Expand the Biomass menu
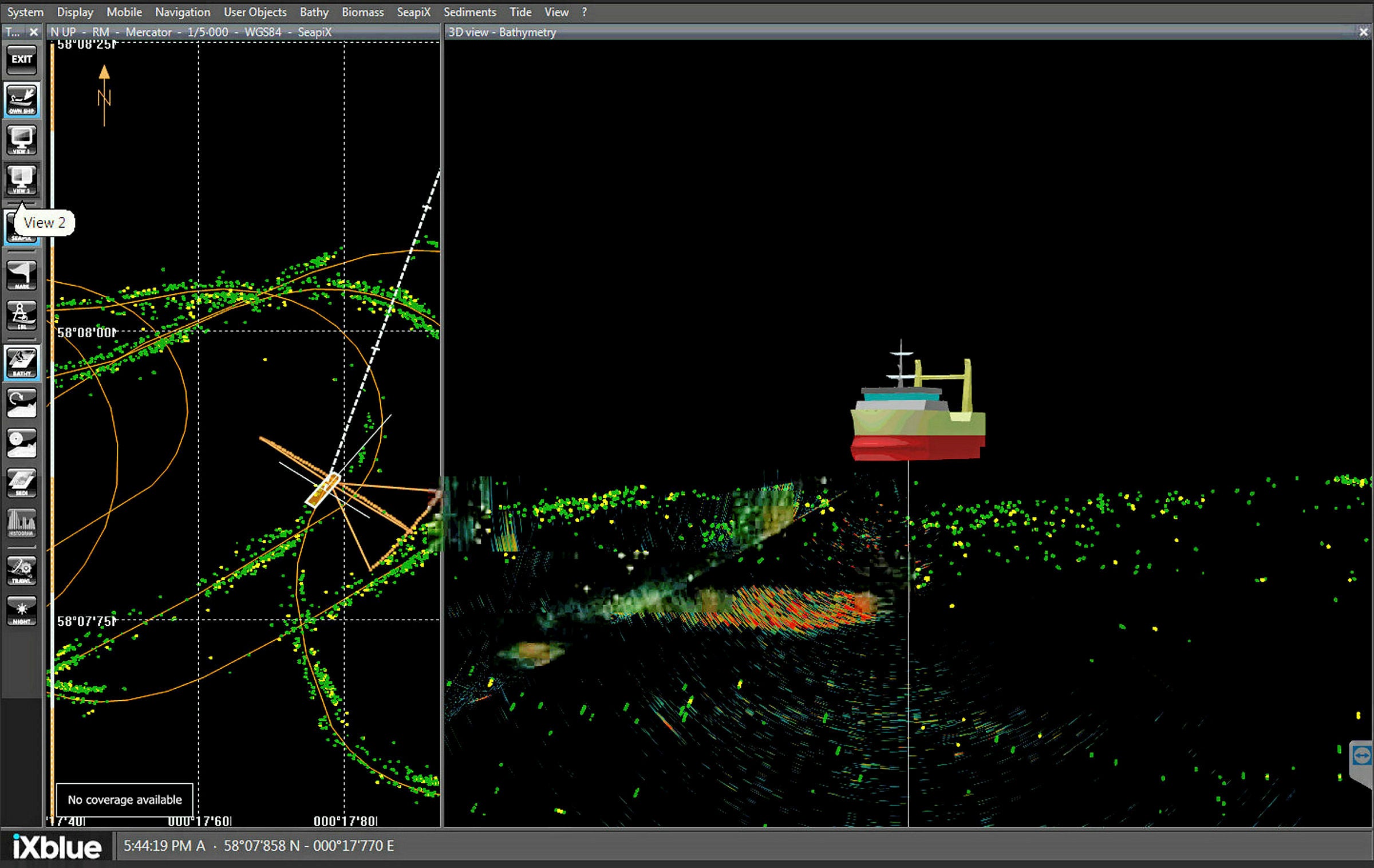 click(362, 12)
